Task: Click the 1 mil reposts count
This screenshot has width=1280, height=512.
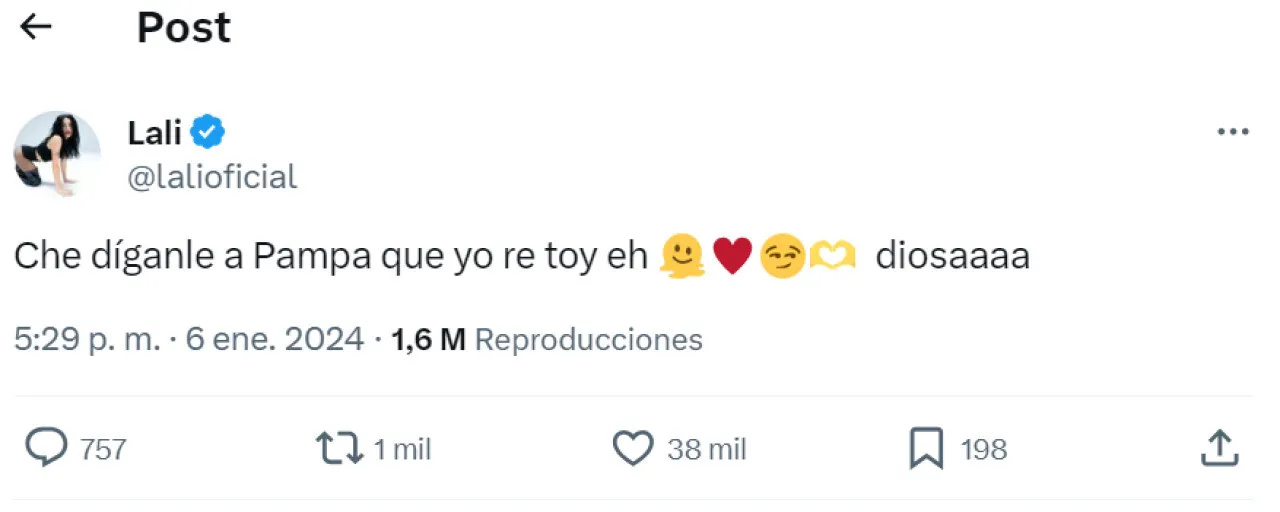Action: [x=402, y=450]
